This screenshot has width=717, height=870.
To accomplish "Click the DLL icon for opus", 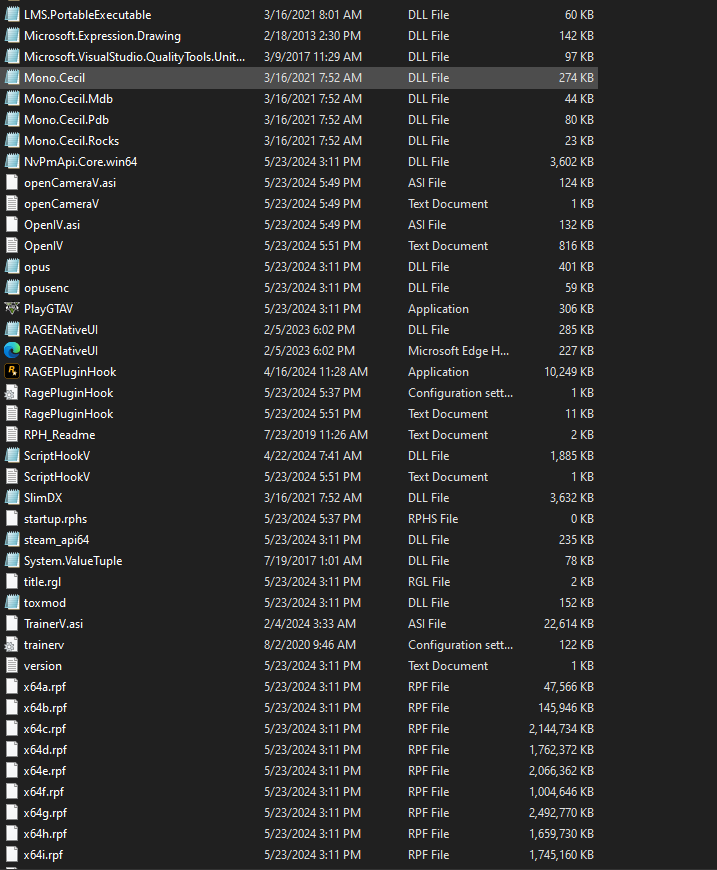I will tap(12, 267).
